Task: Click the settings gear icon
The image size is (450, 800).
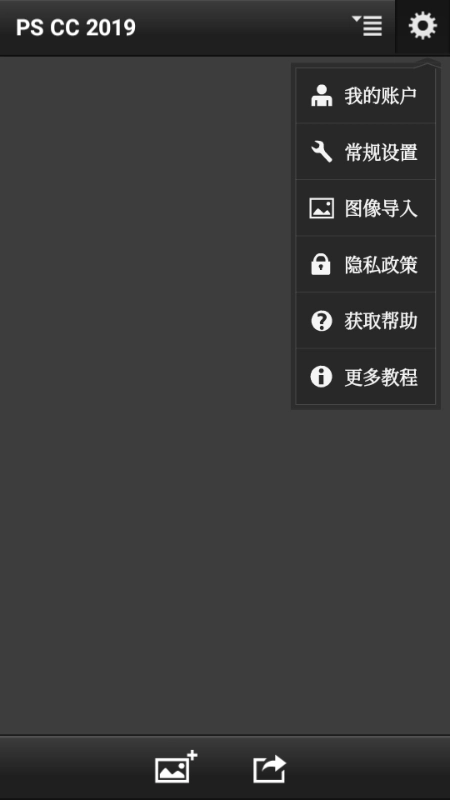Action: tap(423, 26)
